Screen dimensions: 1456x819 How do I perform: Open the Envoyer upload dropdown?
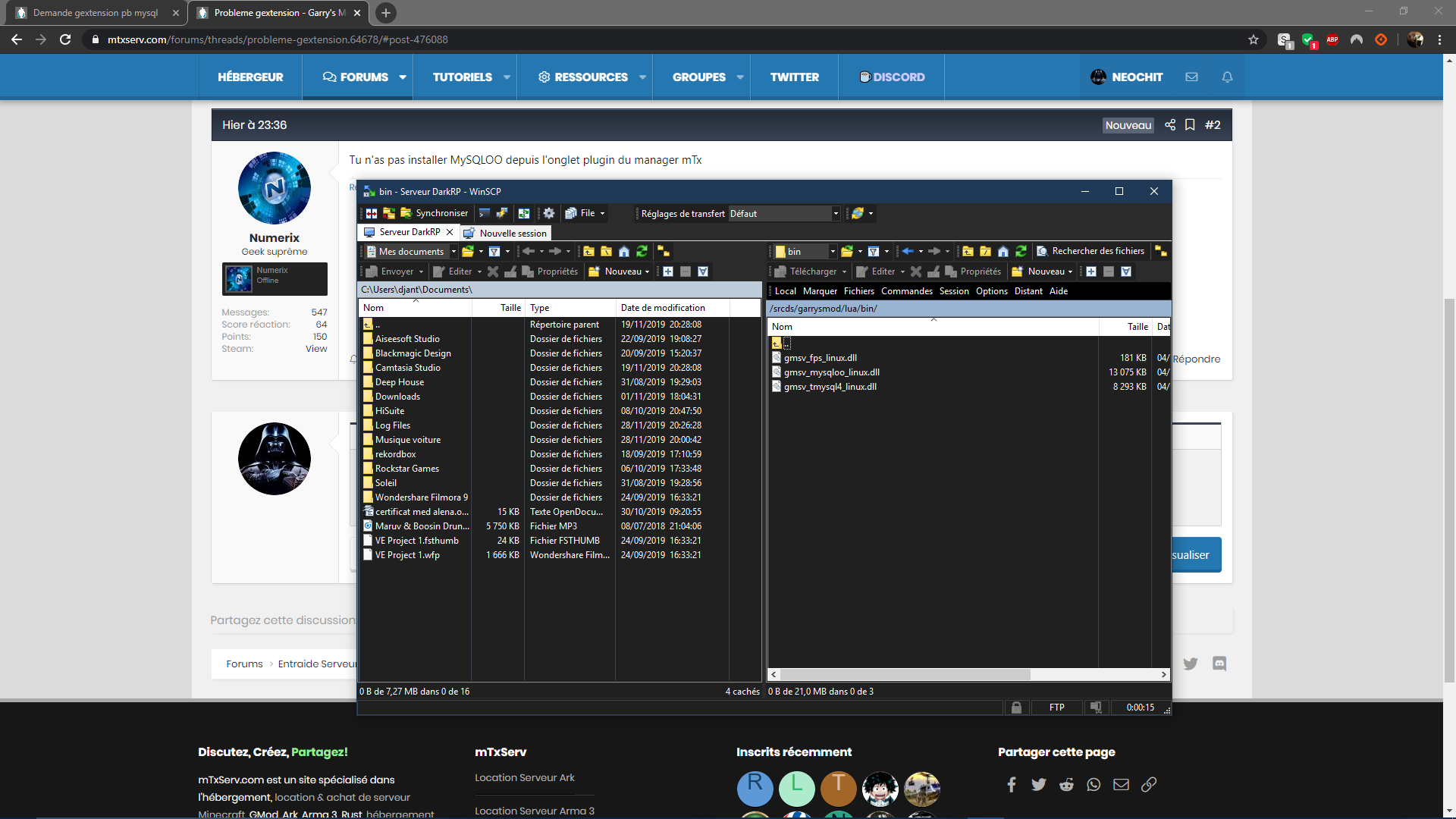pos(394,271)
